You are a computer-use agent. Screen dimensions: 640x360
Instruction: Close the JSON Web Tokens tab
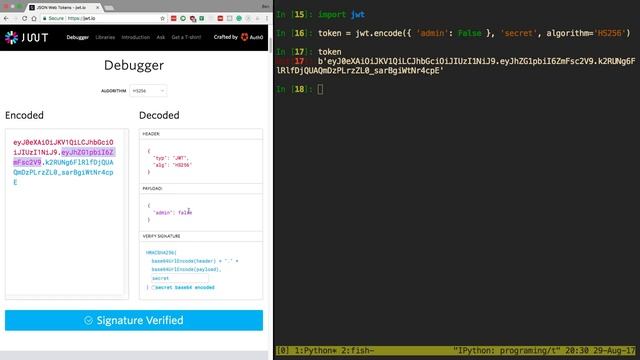97,7
